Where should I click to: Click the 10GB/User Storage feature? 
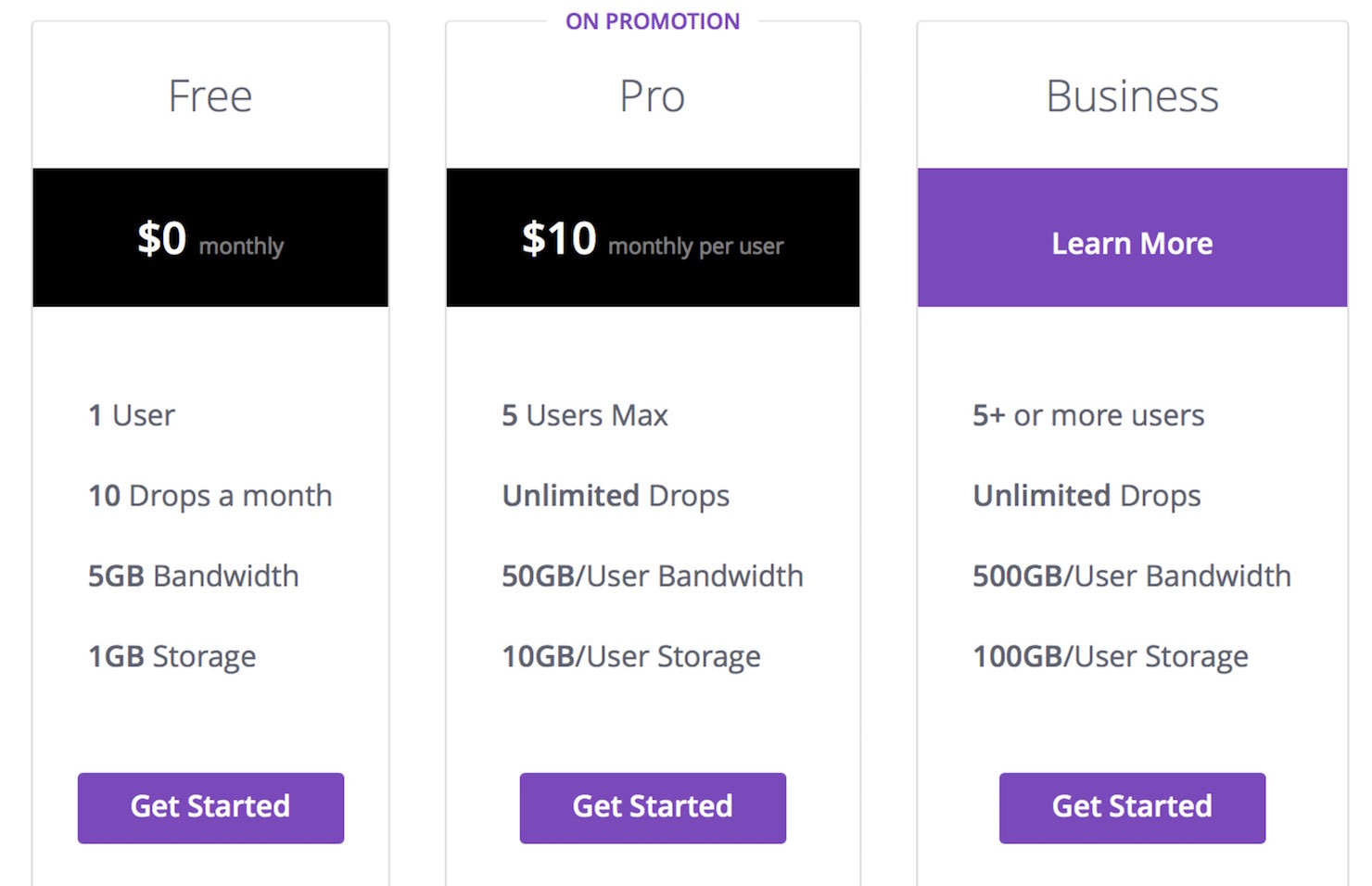[x=631, y=657]
